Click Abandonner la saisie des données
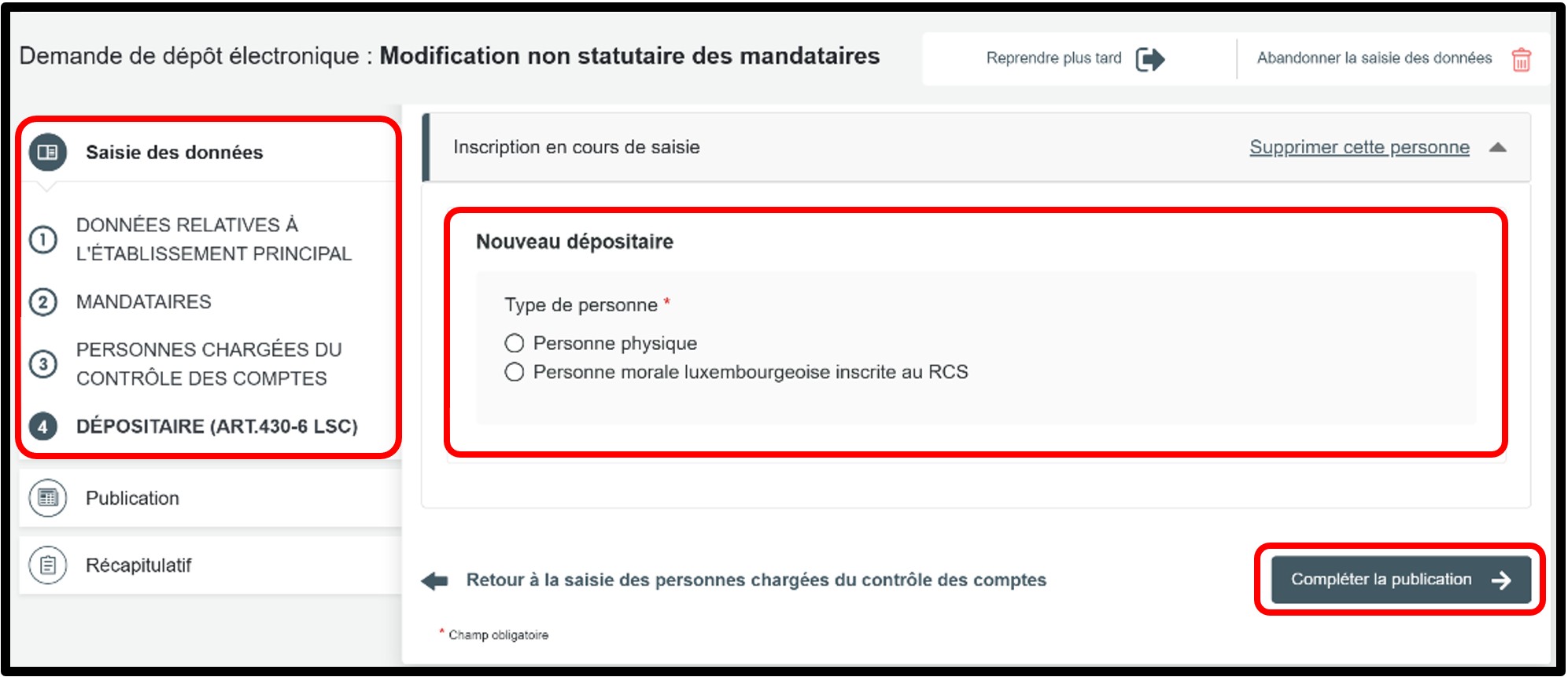The width and height of the screenshot is (1568, 677). [x=1374, y=58]
